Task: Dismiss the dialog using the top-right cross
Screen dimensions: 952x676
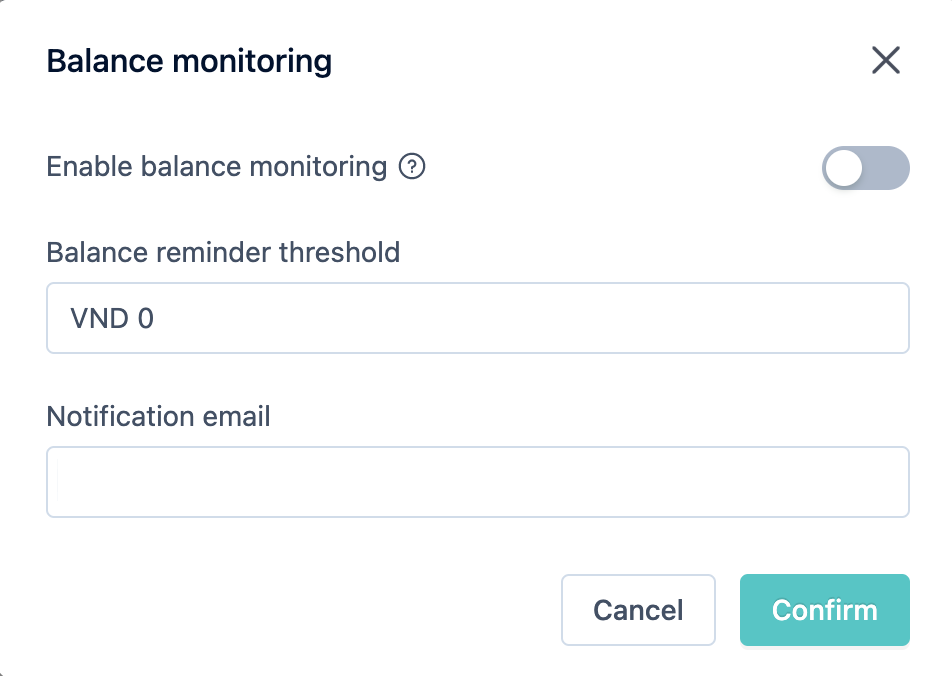Action: pyautogui.click(x=886, y=60)
